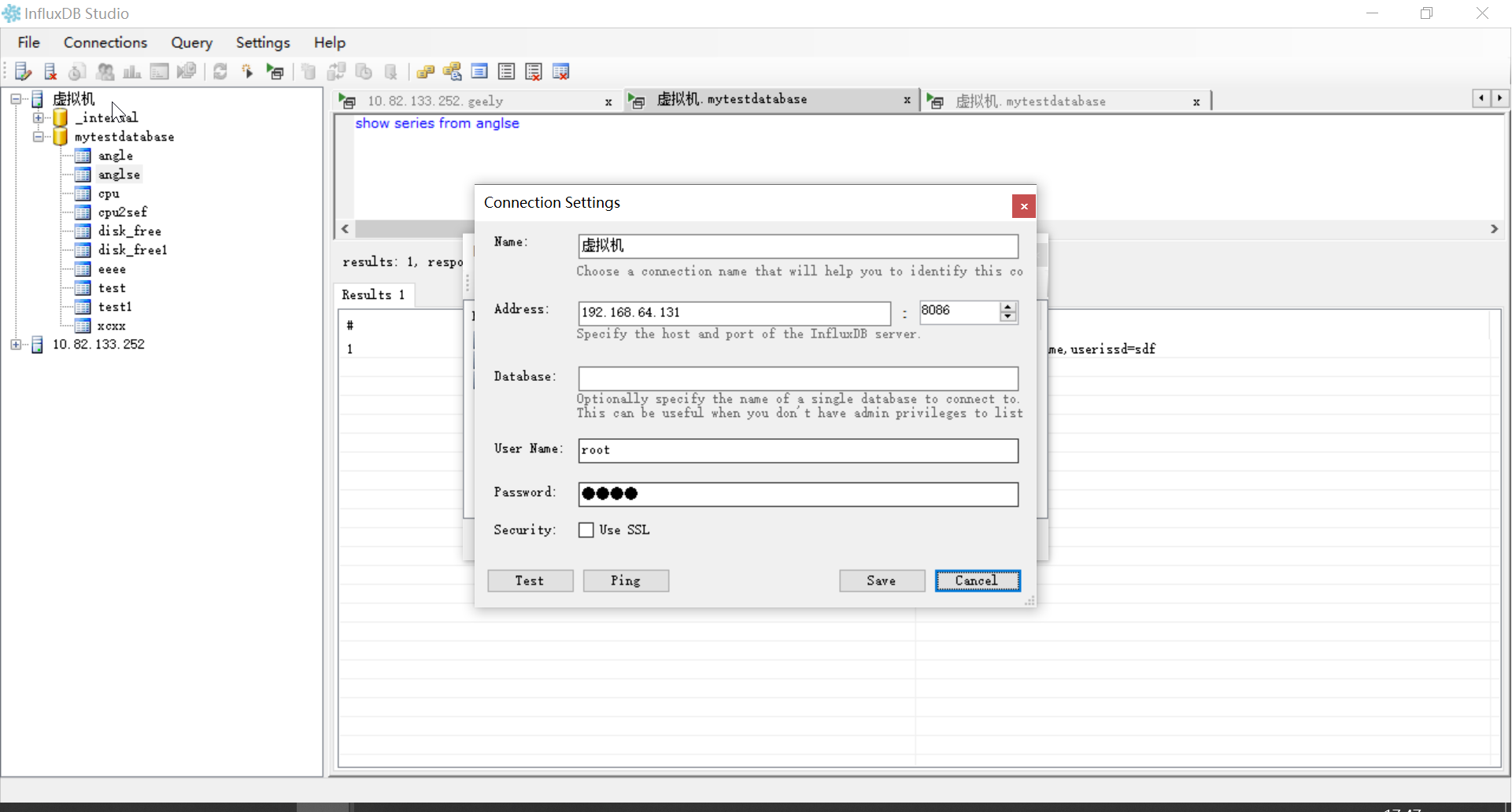
Task: Open the Connections menu
Action: pyautogui.click(x=105, y=42)
